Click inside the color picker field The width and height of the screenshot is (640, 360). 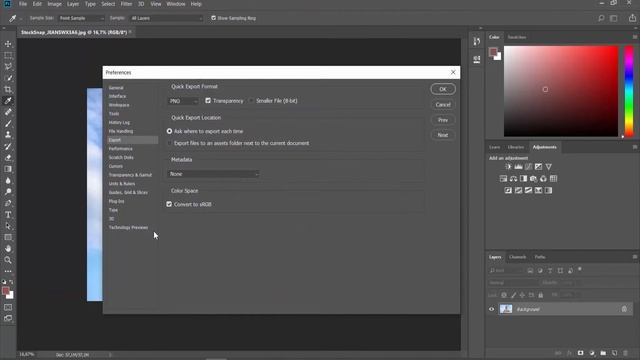tap(561, 91)
